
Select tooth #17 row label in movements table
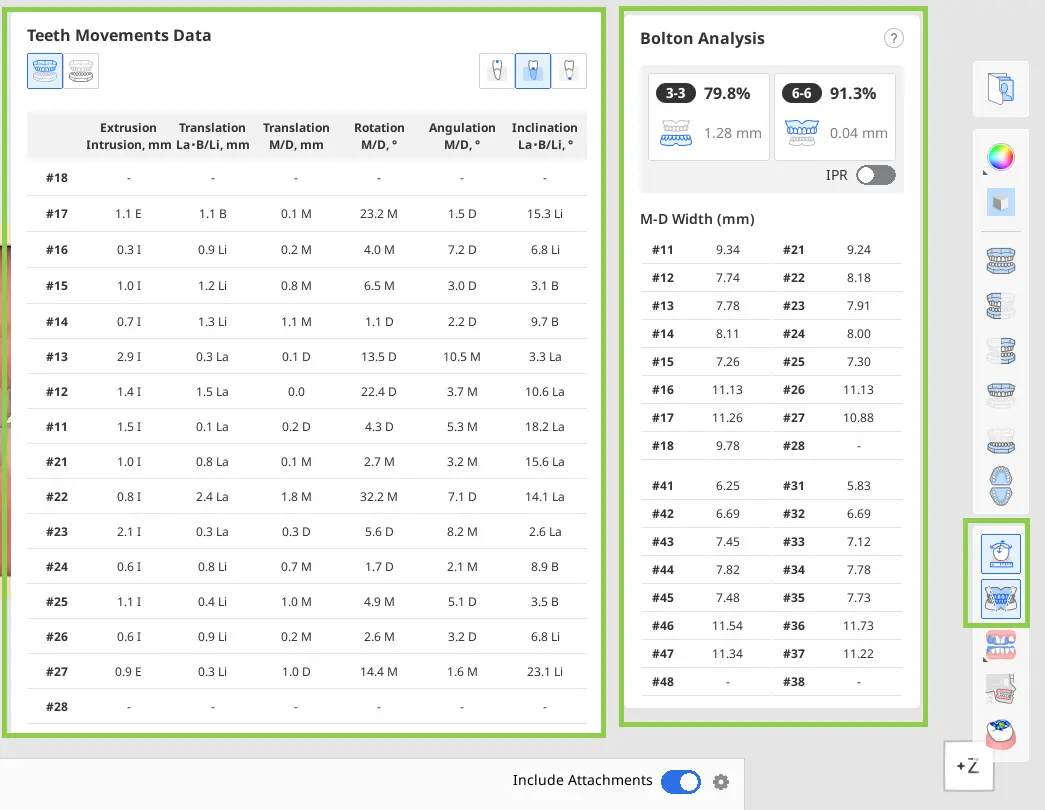click(x=57, y=214)
